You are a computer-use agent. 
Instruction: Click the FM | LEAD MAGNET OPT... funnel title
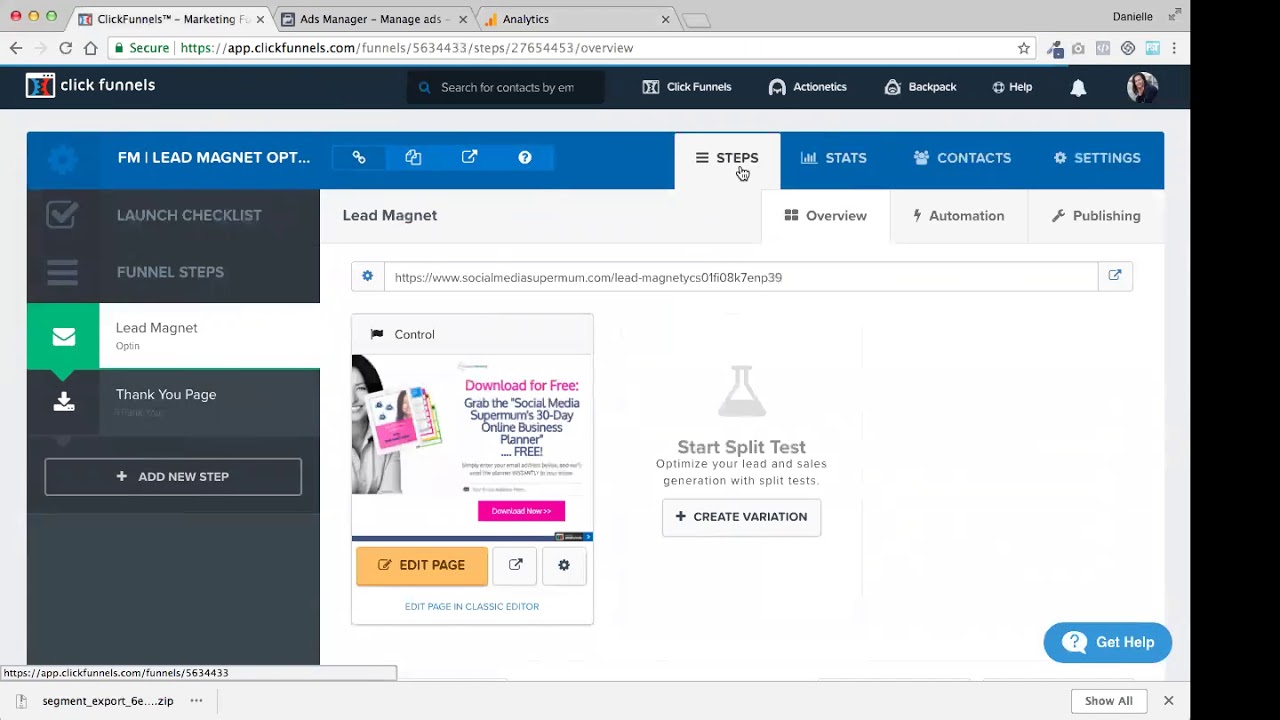[x=214, y=158]
